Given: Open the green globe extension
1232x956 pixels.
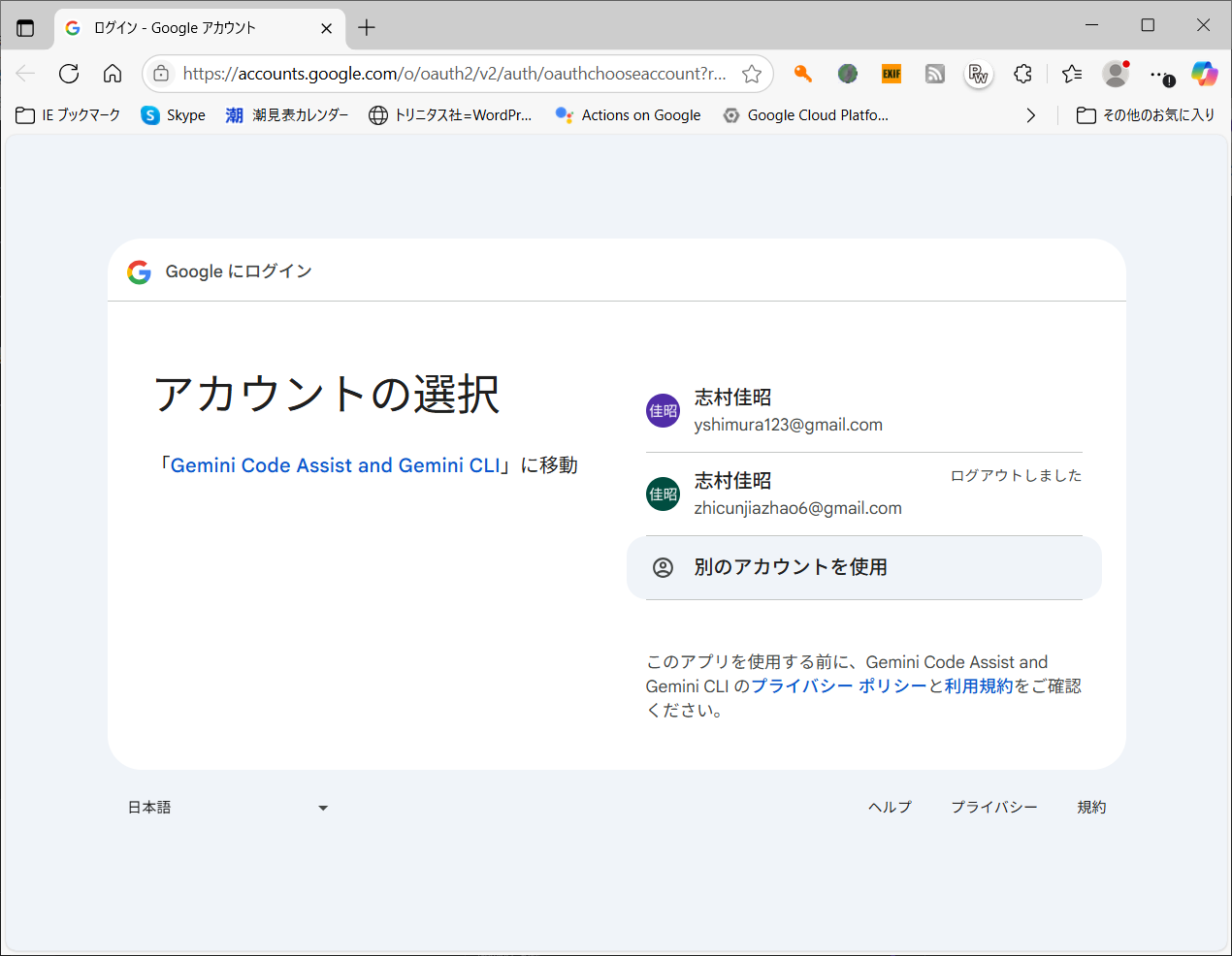Looking at the screenshot, I should tap(848, 74).
